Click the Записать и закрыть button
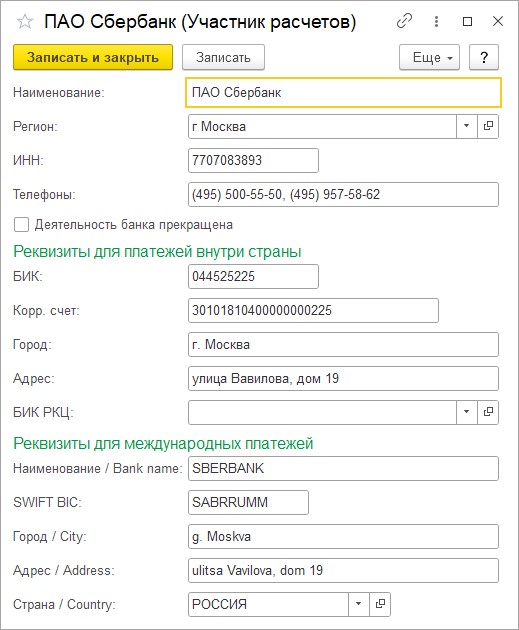This screenshot has width=519, height=630. (93, 57)
